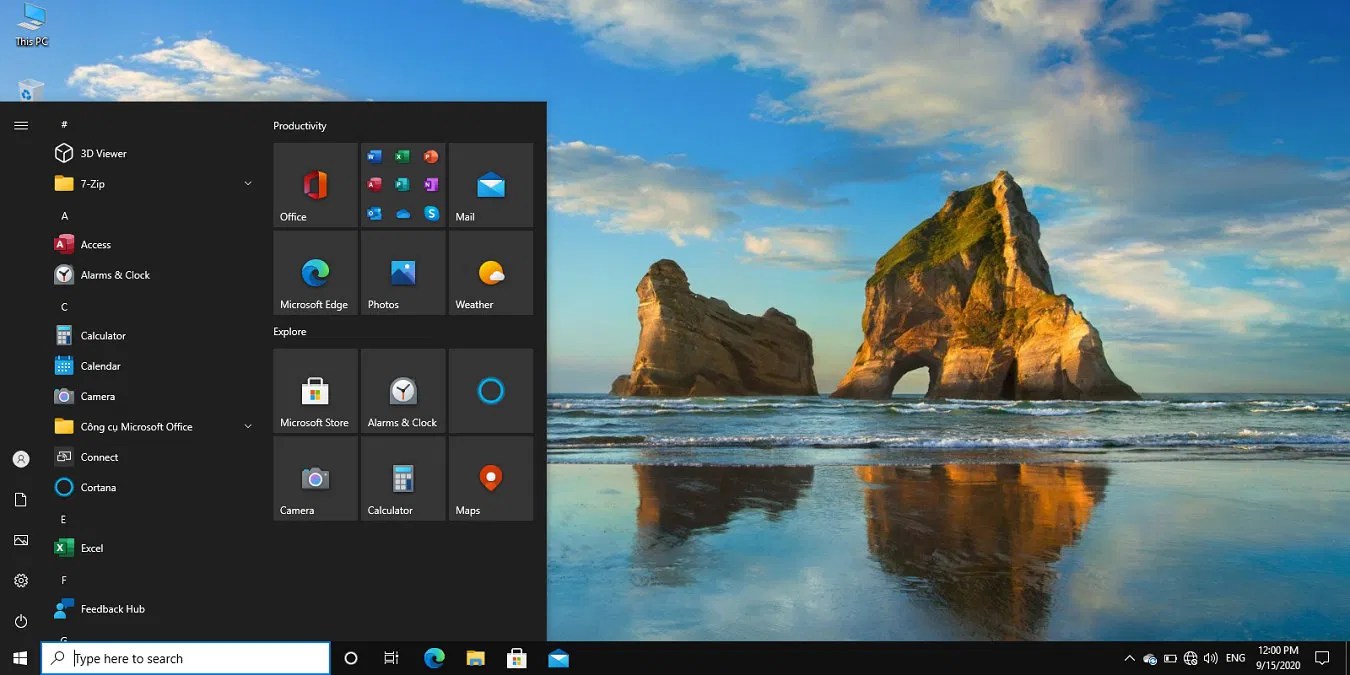Launch the Mail tile in Start menu

point(491,185)
